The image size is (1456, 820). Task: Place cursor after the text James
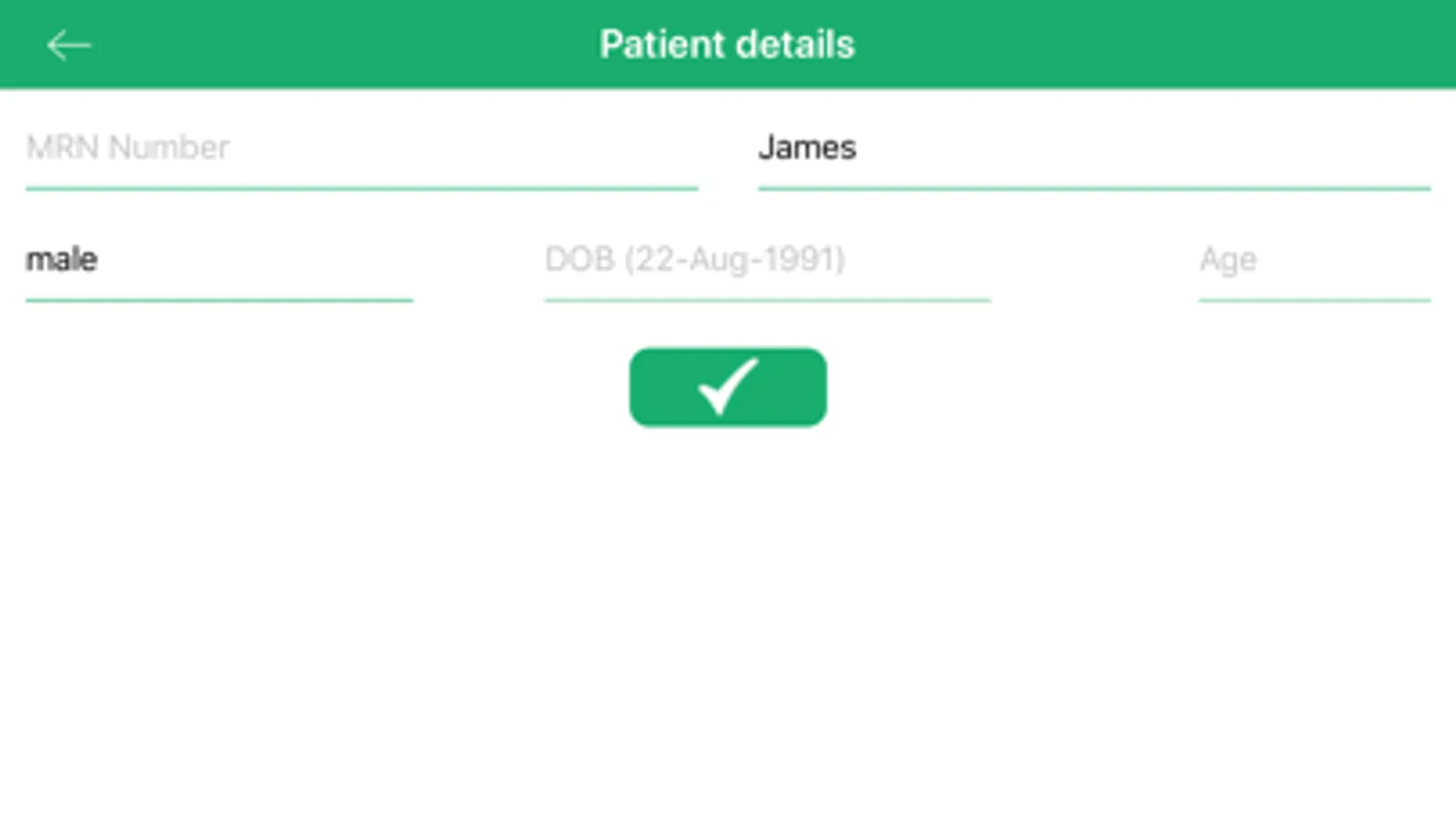860,148
